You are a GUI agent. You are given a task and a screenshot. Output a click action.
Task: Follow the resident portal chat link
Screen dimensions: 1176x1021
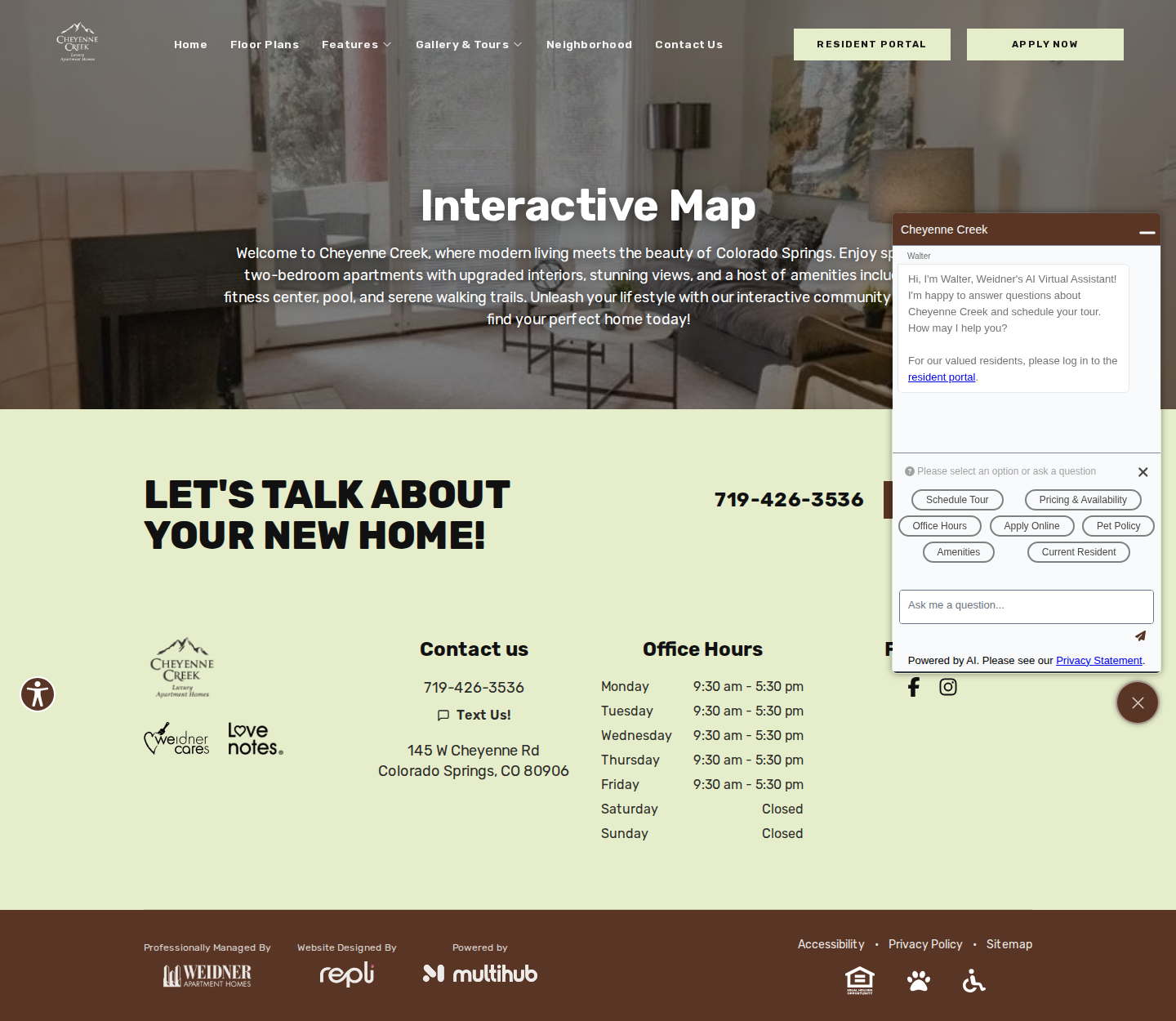point(942,377)
